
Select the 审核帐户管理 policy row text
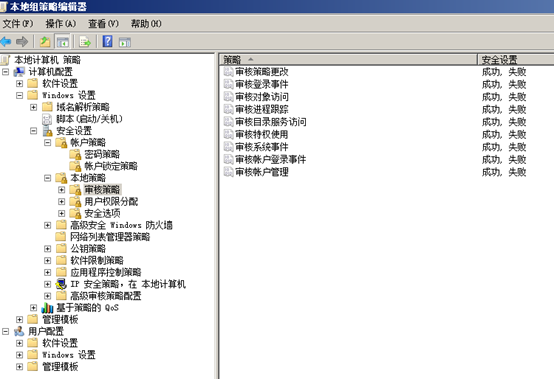(x=262, y=172)
